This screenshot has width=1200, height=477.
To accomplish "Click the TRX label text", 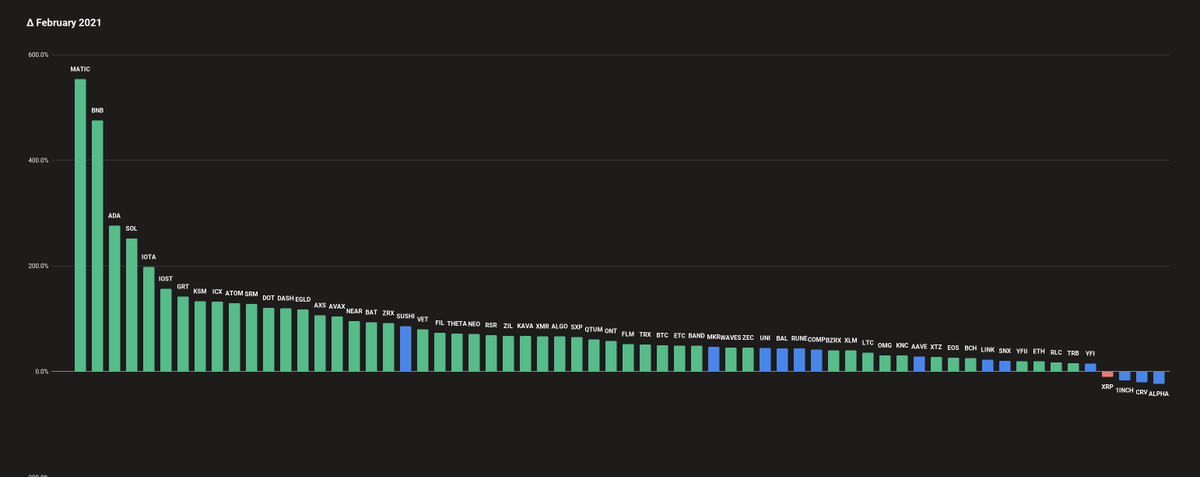I will 645,335.
